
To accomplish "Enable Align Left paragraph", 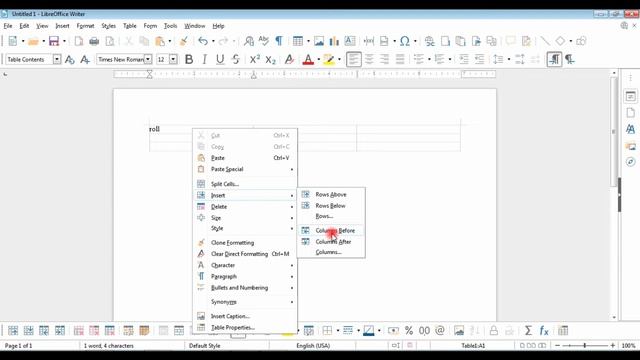I will pos(353,59).
